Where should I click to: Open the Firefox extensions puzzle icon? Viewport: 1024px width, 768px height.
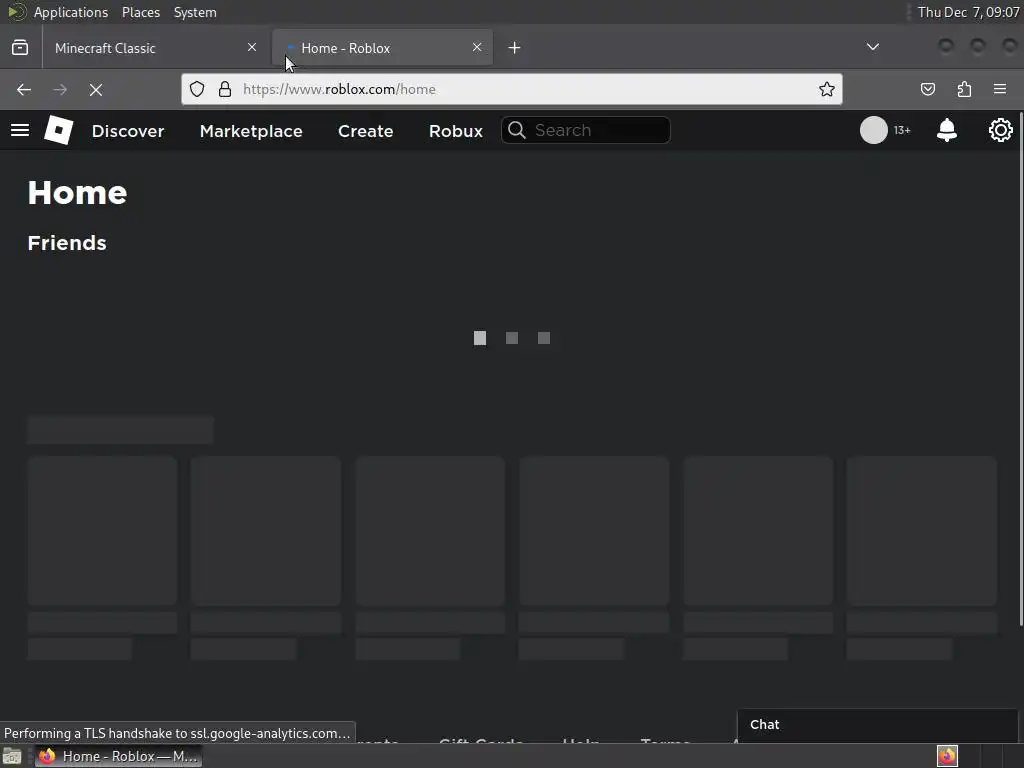[x=964, y=89]
